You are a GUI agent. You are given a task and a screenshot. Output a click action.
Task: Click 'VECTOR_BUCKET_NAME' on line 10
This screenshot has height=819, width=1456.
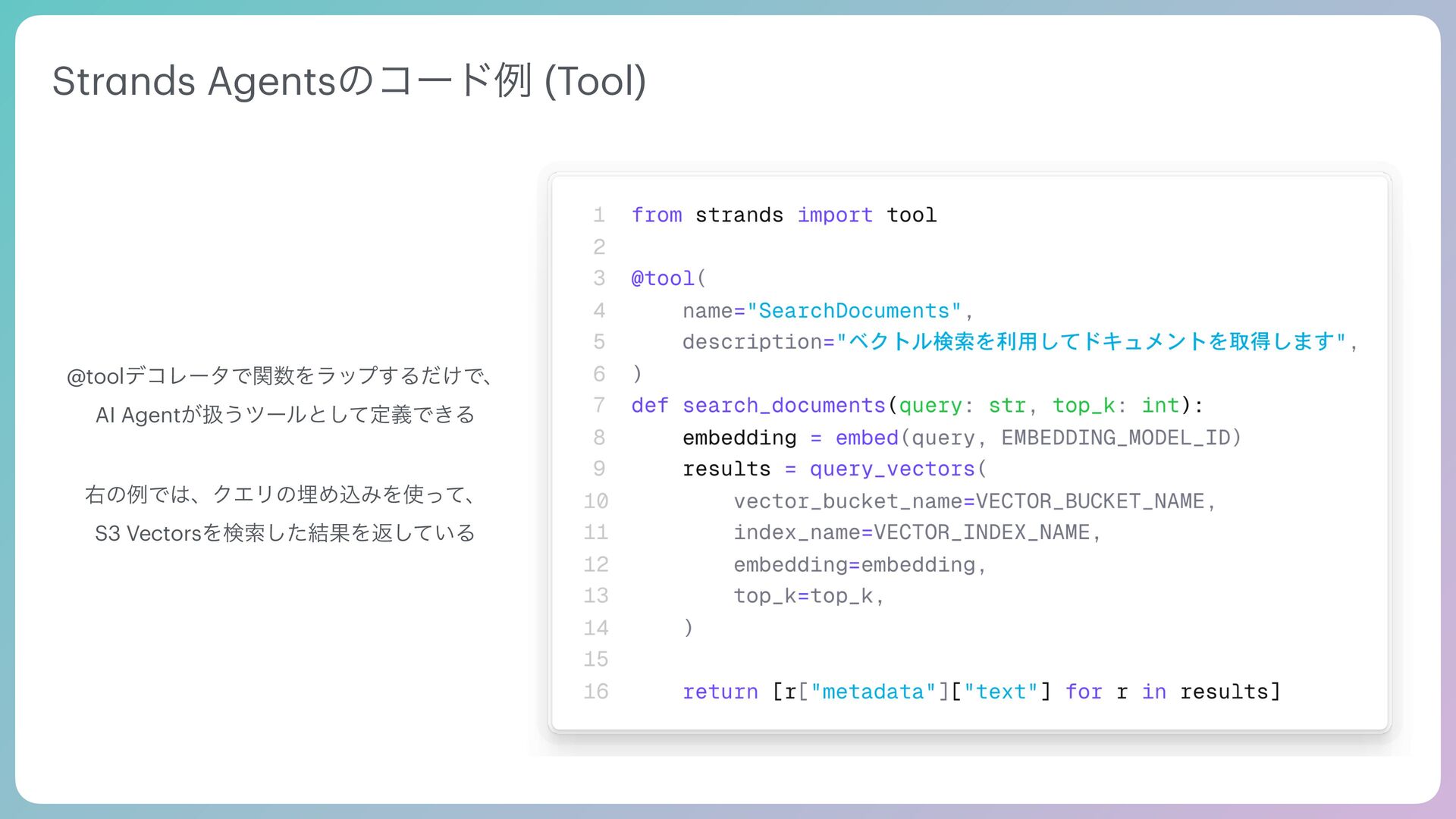1089,501
